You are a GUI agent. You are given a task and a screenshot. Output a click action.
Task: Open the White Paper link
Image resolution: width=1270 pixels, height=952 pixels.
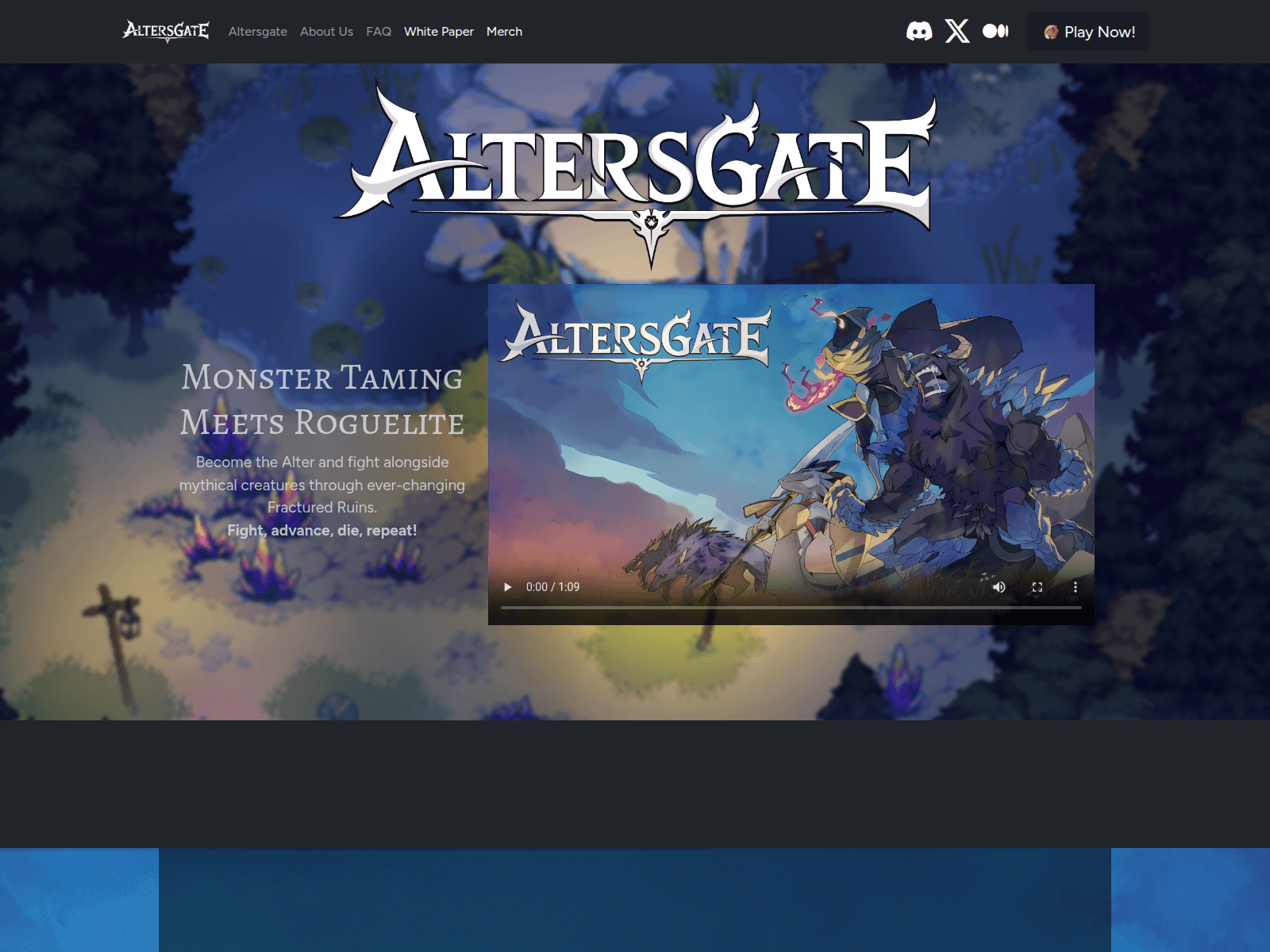click(x=439, y=32)
